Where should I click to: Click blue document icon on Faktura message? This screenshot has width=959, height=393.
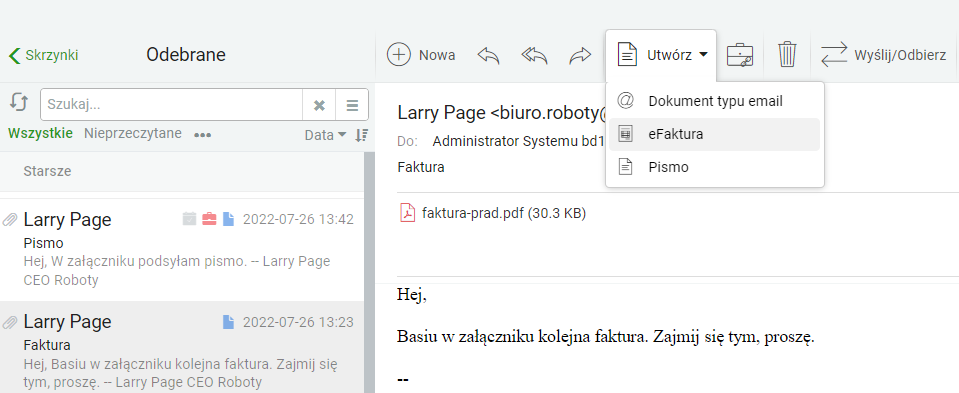click(229, 321)
